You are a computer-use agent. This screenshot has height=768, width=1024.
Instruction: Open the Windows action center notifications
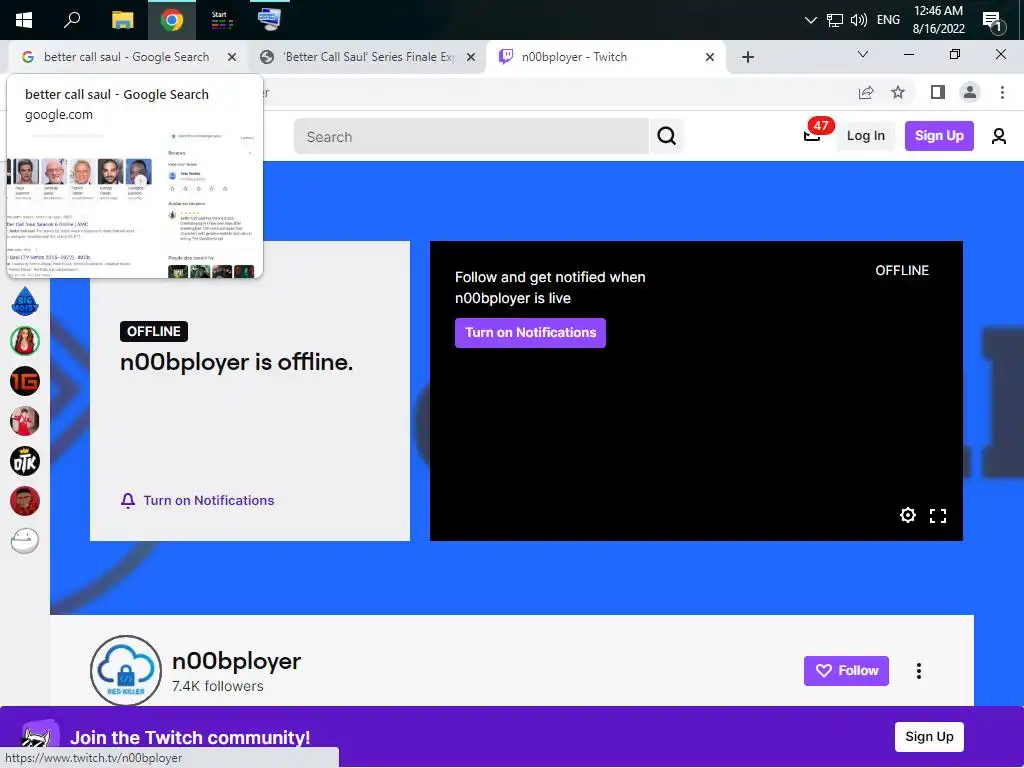coord(993,22)
